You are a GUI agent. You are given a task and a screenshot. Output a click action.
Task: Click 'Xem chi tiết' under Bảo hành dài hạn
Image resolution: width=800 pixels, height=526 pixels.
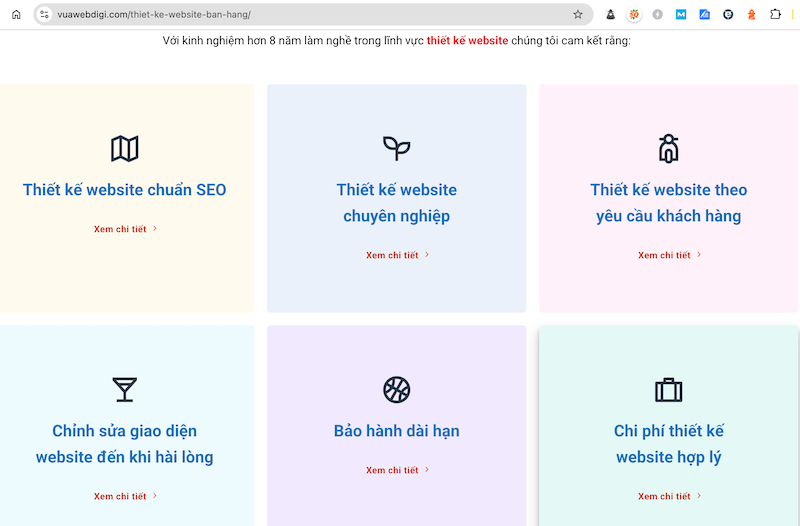point(397,470)
